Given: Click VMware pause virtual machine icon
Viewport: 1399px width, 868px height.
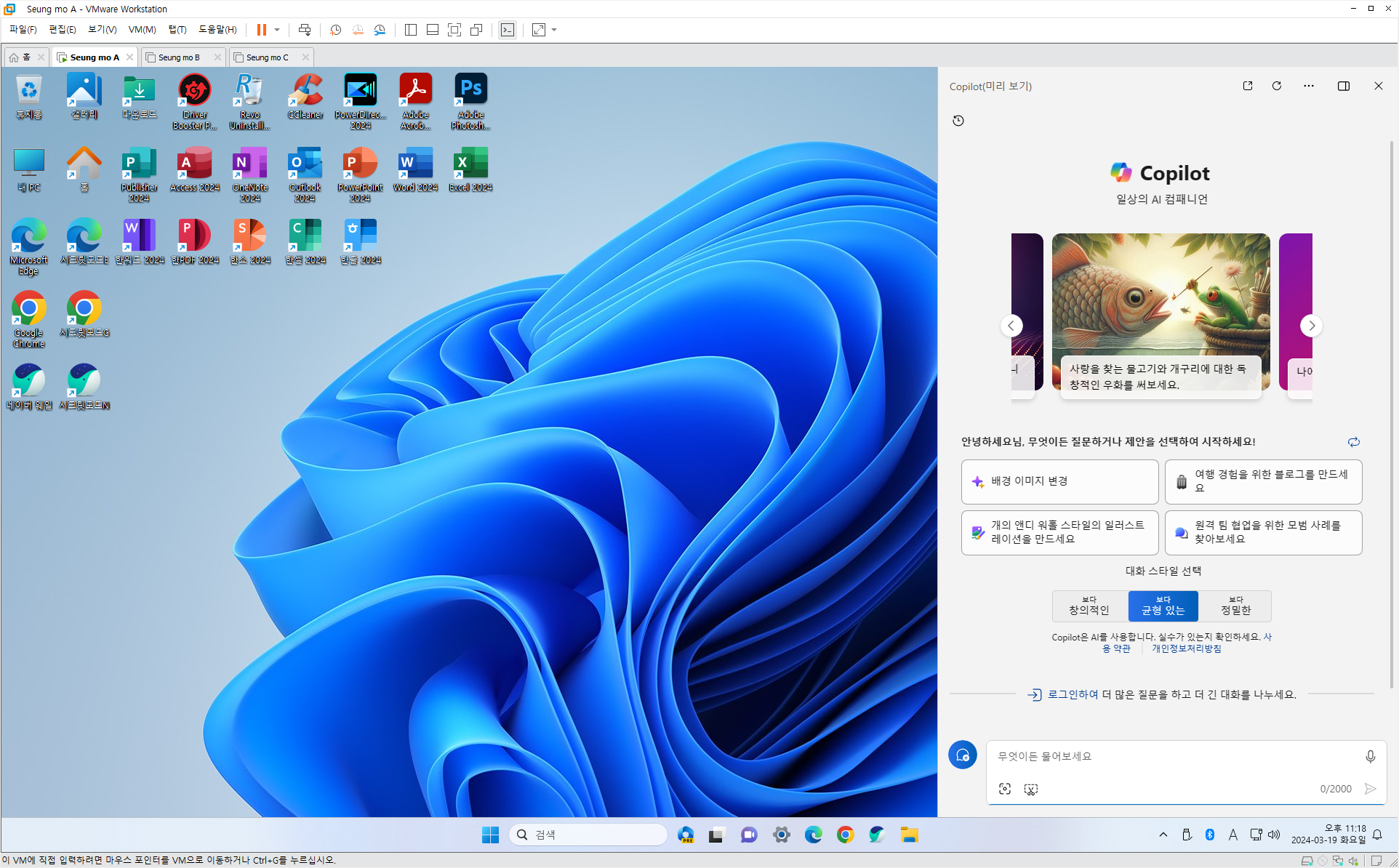Looking at the screenshot, I should pos(261,30).
